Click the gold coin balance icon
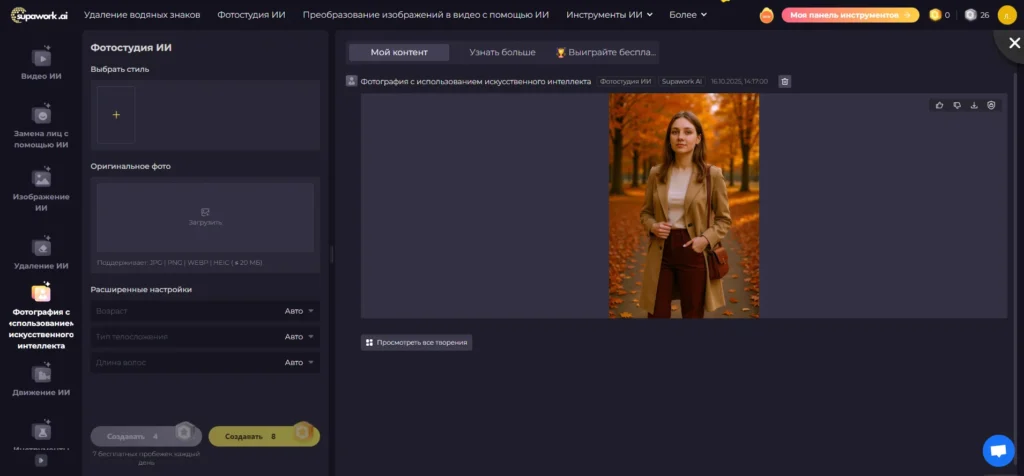Image resolution: width=1024 pixels, height=476 pixels. coord(935,14)
